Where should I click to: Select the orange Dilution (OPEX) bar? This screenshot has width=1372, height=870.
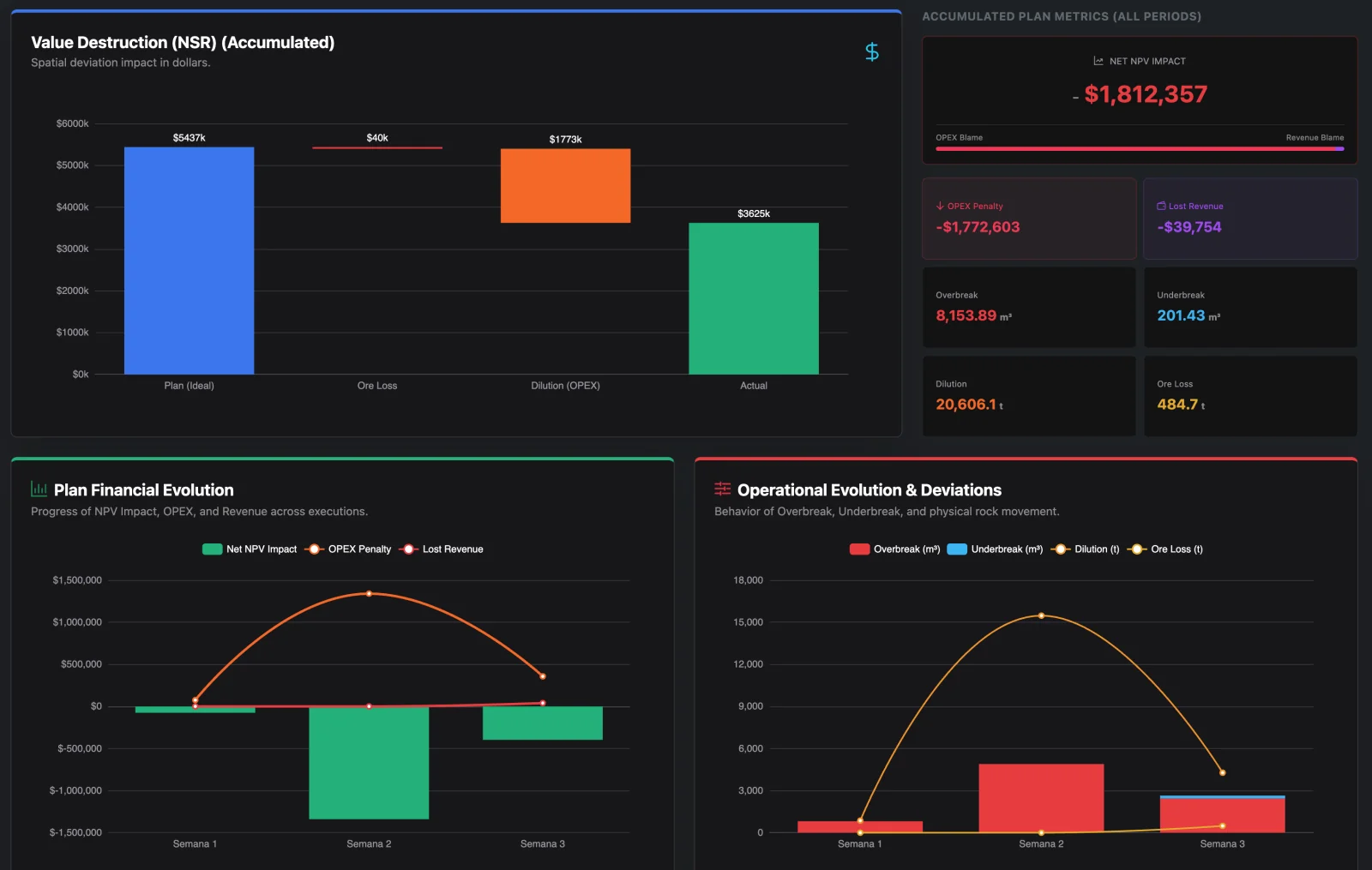coord(565,186)
